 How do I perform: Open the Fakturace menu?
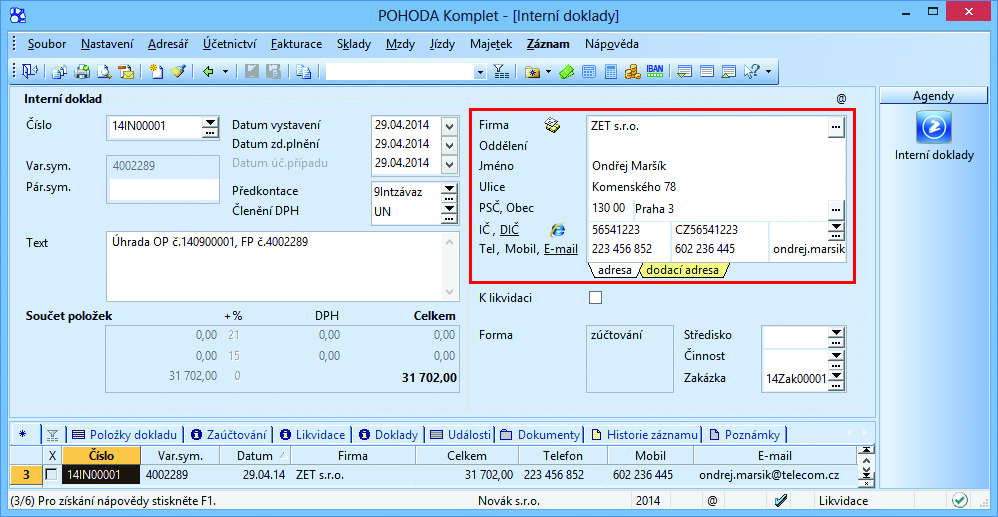pyautogui.click(x=296, y=45)
